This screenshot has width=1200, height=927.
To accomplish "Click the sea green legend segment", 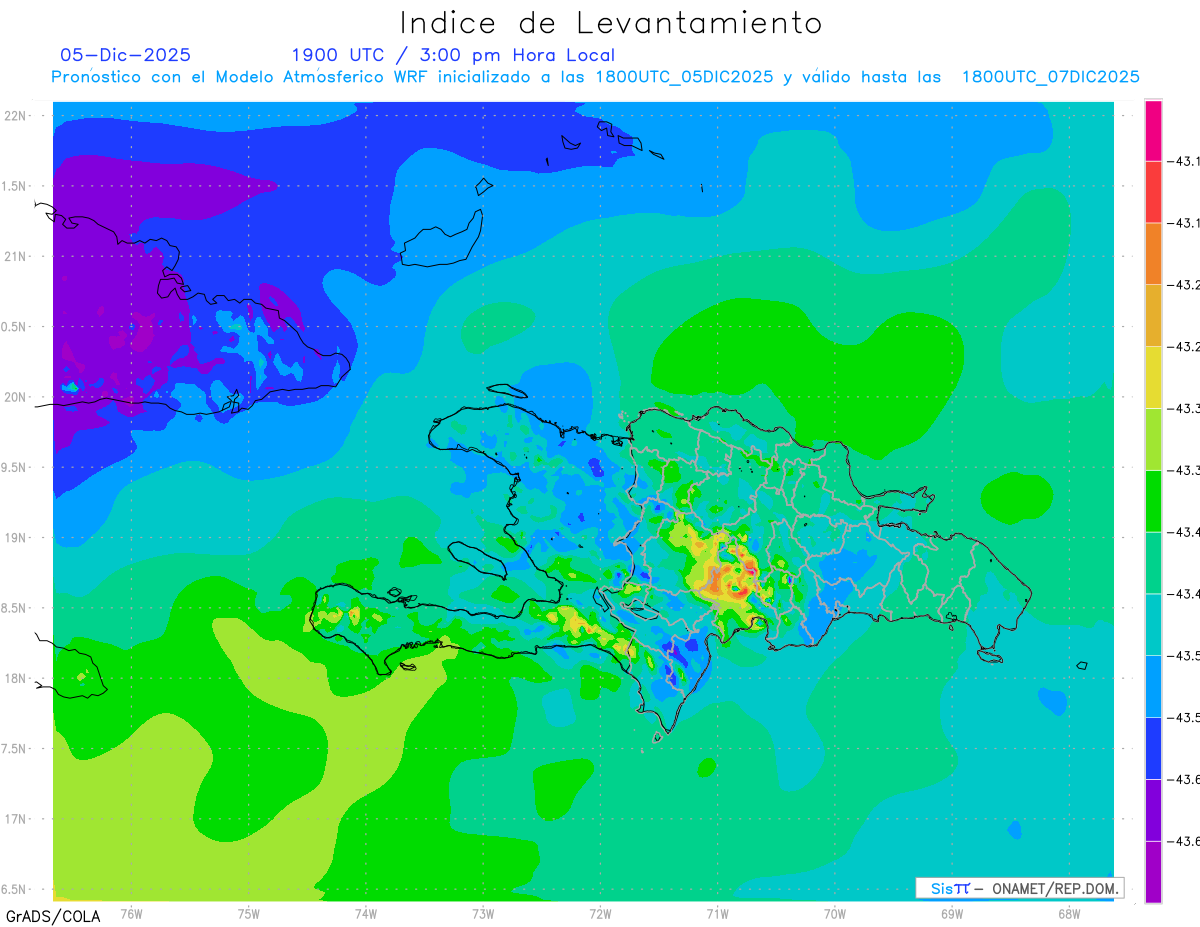I will pos(1153,563).
